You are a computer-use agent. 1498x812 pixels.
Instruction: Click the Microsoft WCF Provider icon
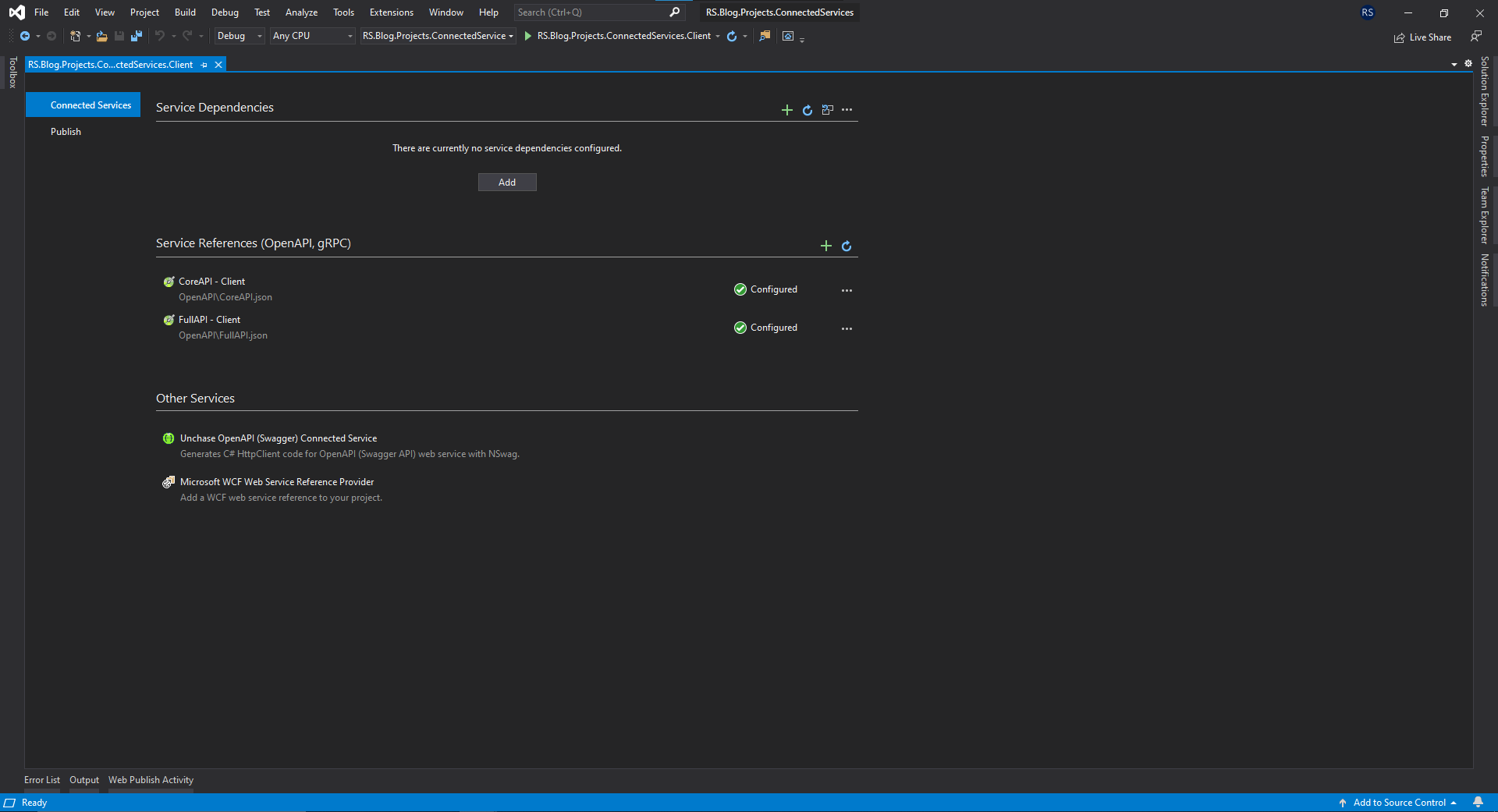tap(169, 482)
